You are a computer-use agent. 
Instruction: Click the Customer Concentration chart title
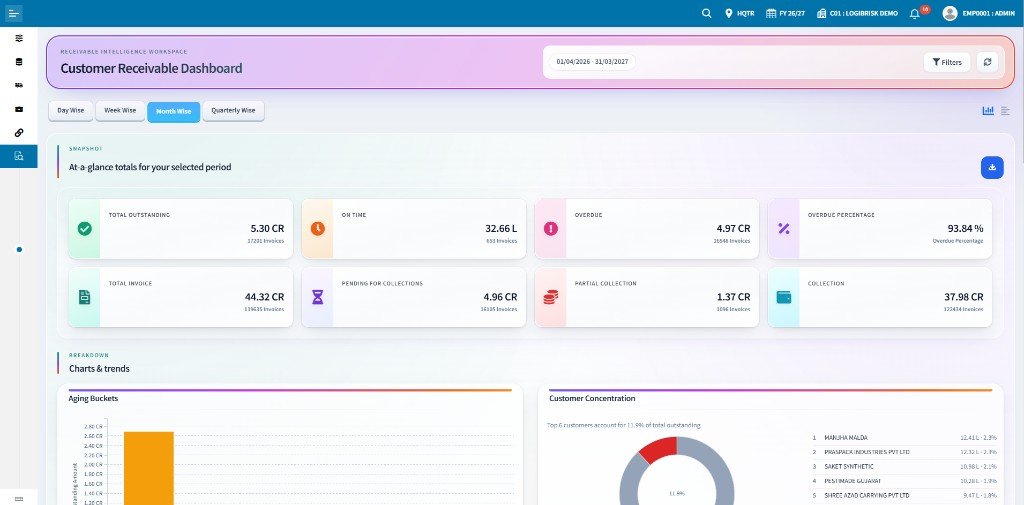592,398
